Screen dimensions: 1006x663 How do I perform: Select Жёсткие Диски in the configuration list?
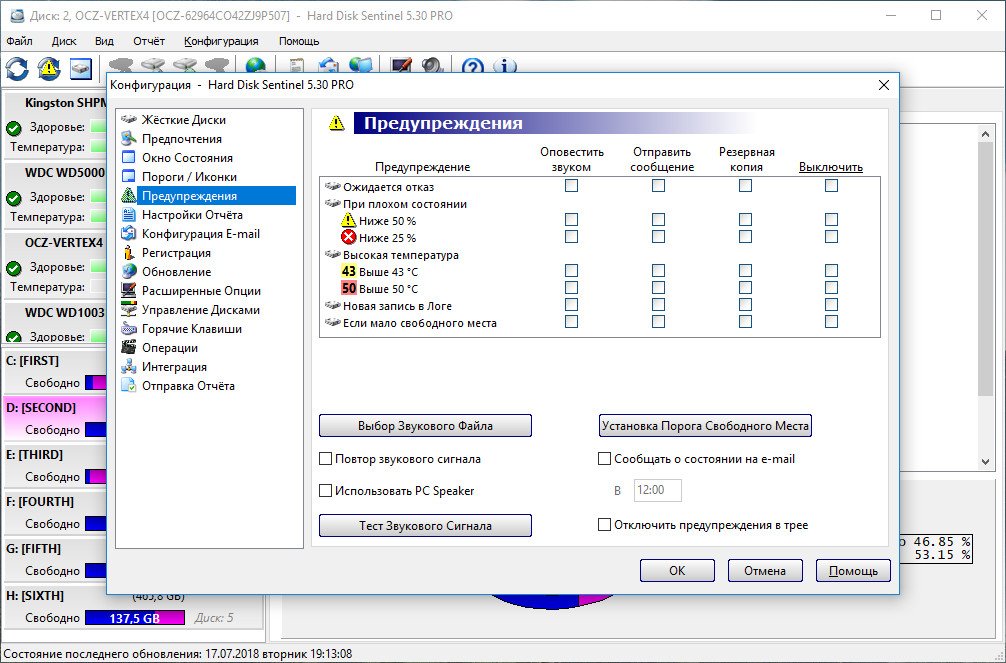[183, 120]
